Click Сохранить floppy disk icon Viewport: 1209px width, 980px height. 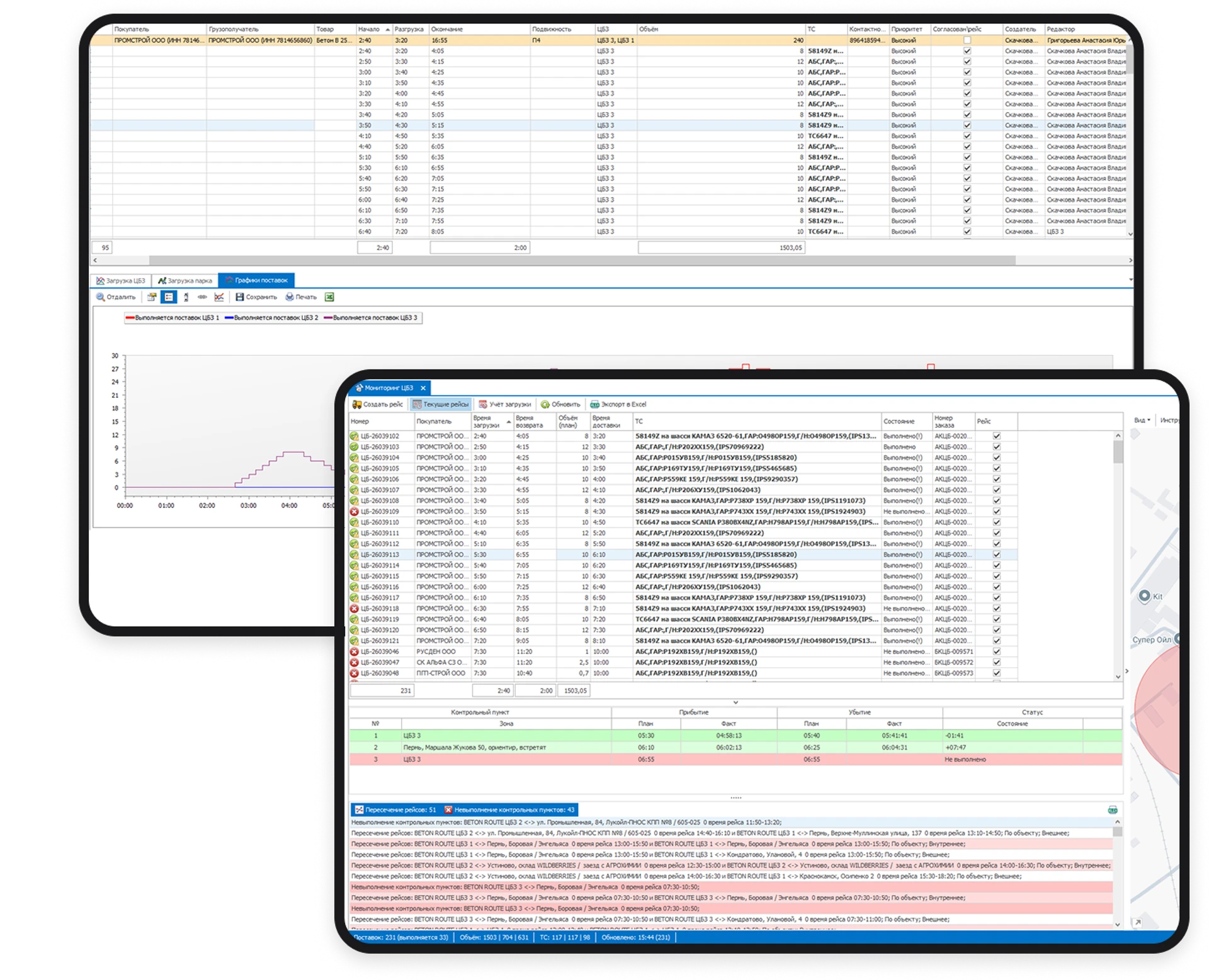pyautogui.click(x=239, y=297)
